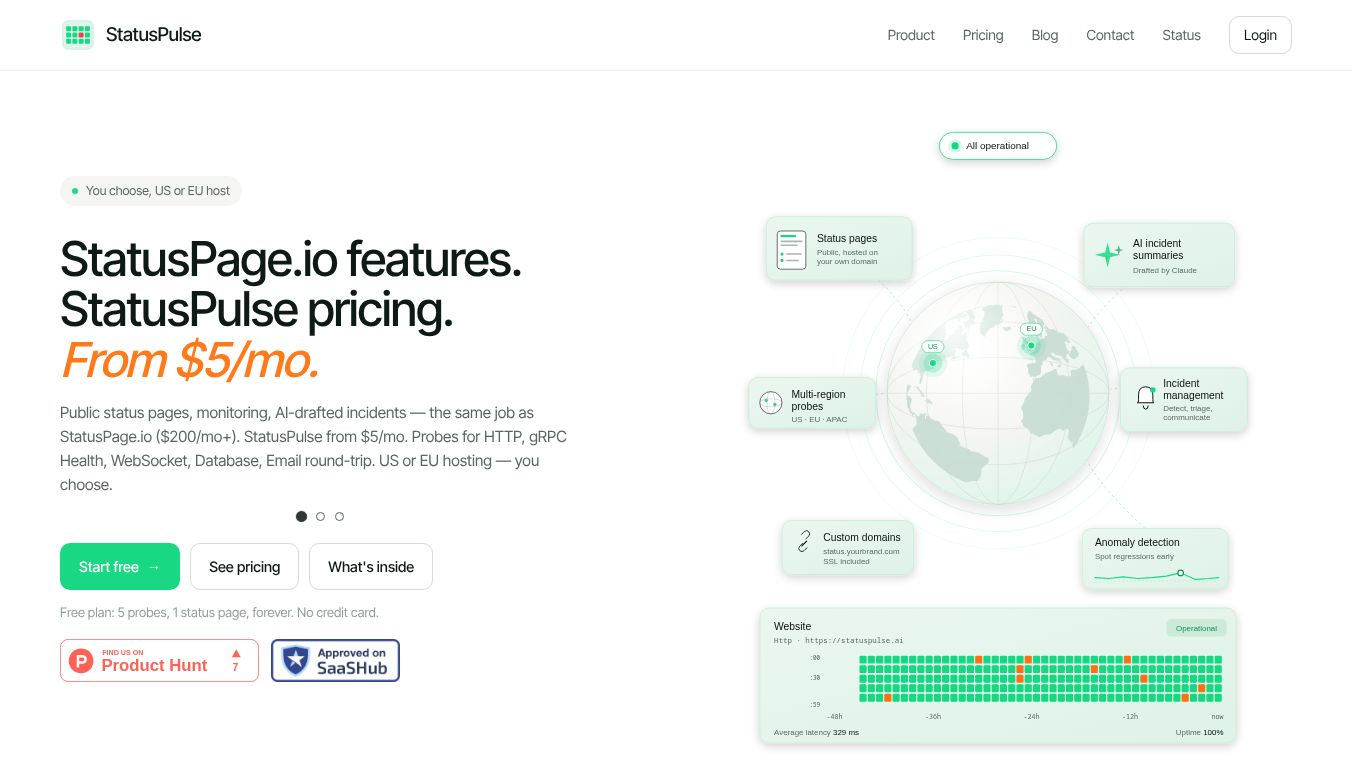Click the Anomaly detection chart marker point

pos(1181,573)
